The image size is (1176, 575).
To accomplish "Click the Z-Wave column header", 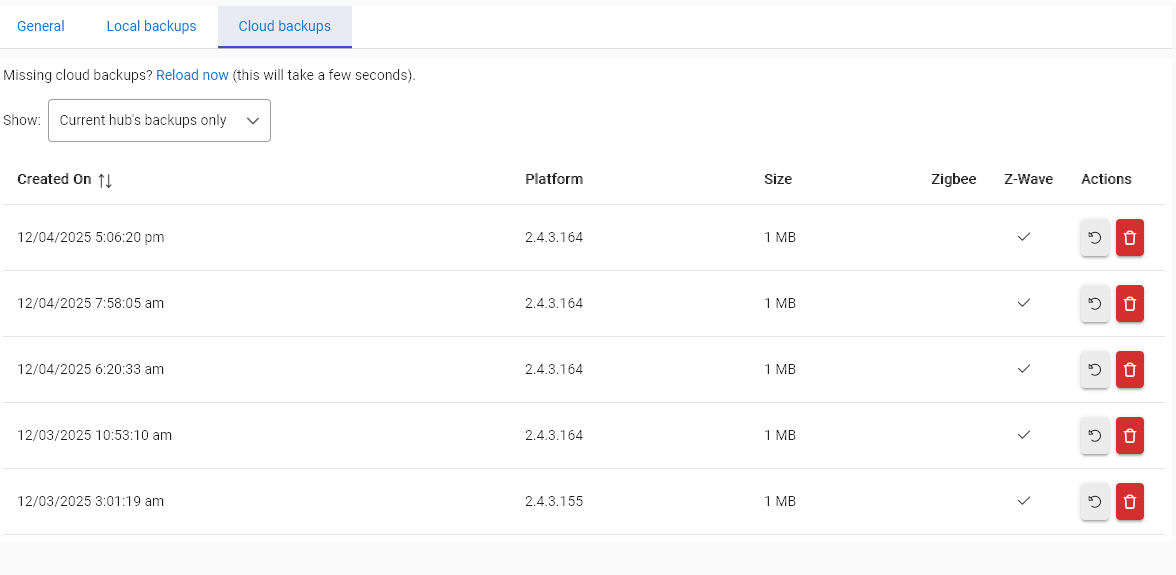I will 1028,179.
